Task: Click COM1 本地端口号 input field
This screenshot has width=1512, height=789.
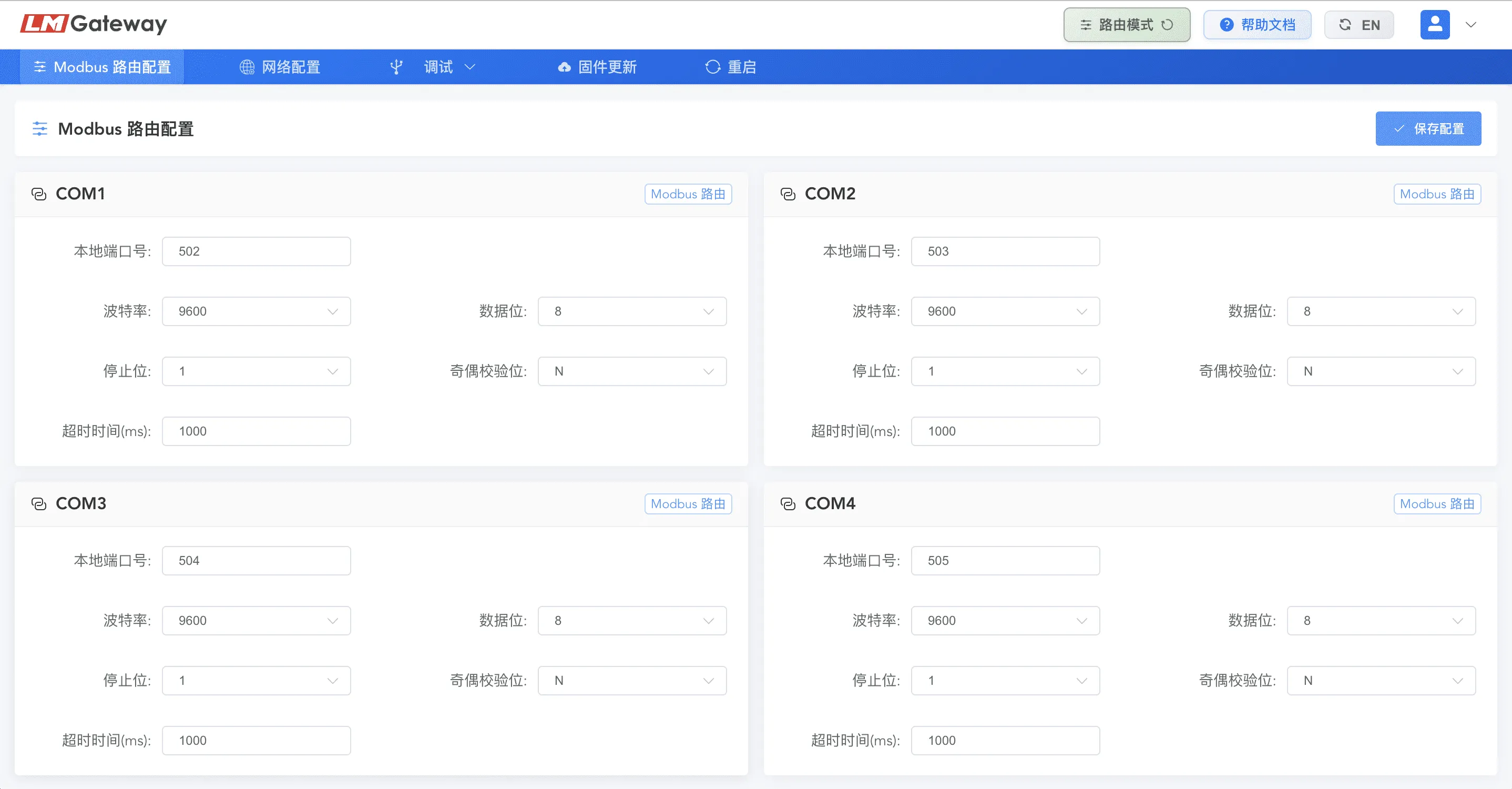Action: 257,251
